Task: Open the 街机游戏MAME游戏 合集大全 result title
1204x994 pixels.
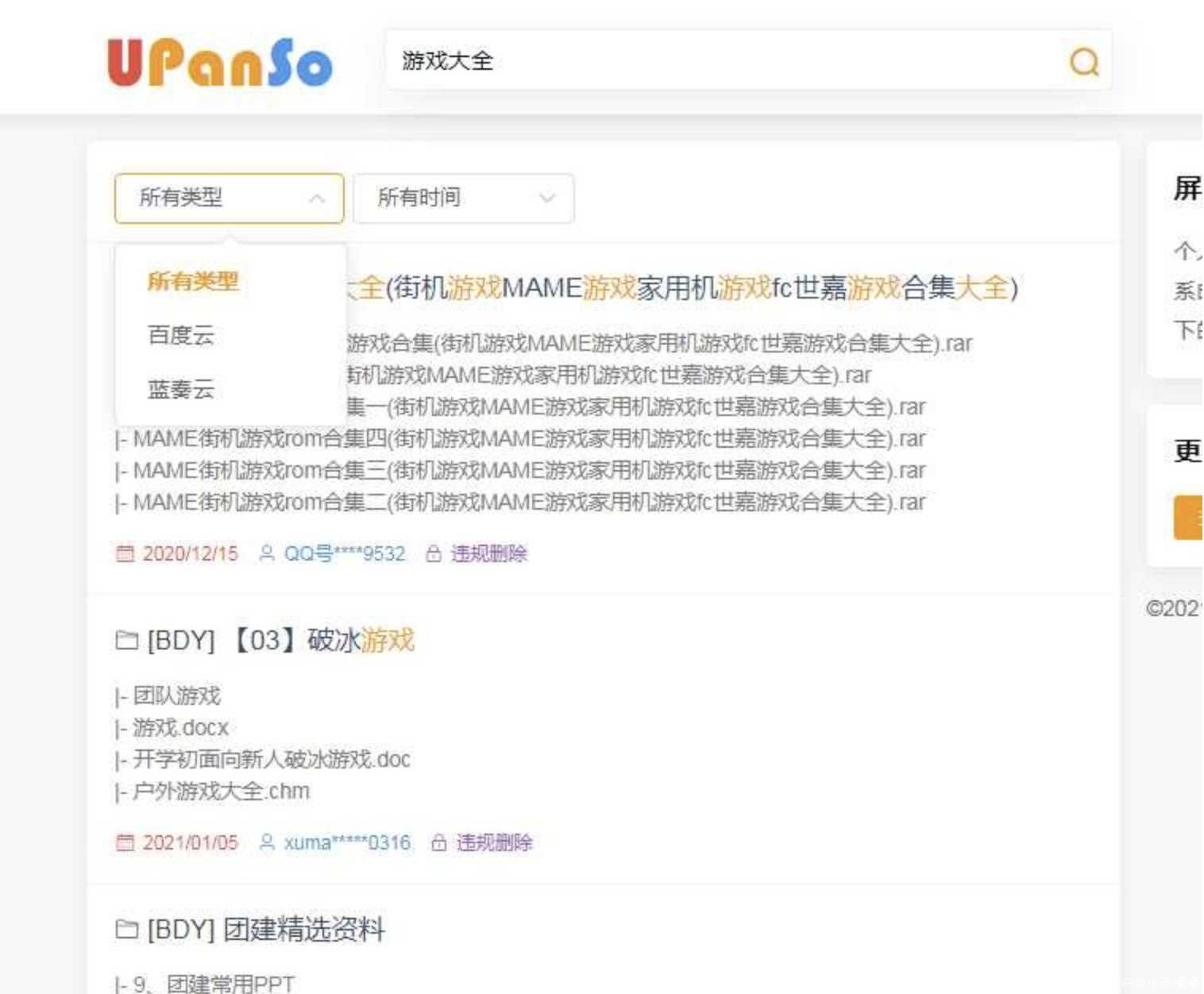Action: tap(683, 287)
